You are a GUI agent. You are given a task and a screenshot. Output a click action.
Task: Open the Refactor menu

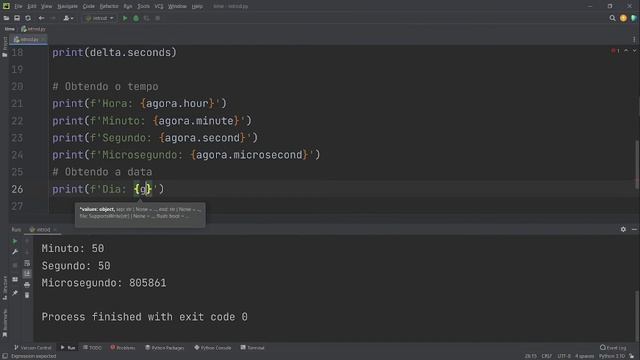pos(109,6)
